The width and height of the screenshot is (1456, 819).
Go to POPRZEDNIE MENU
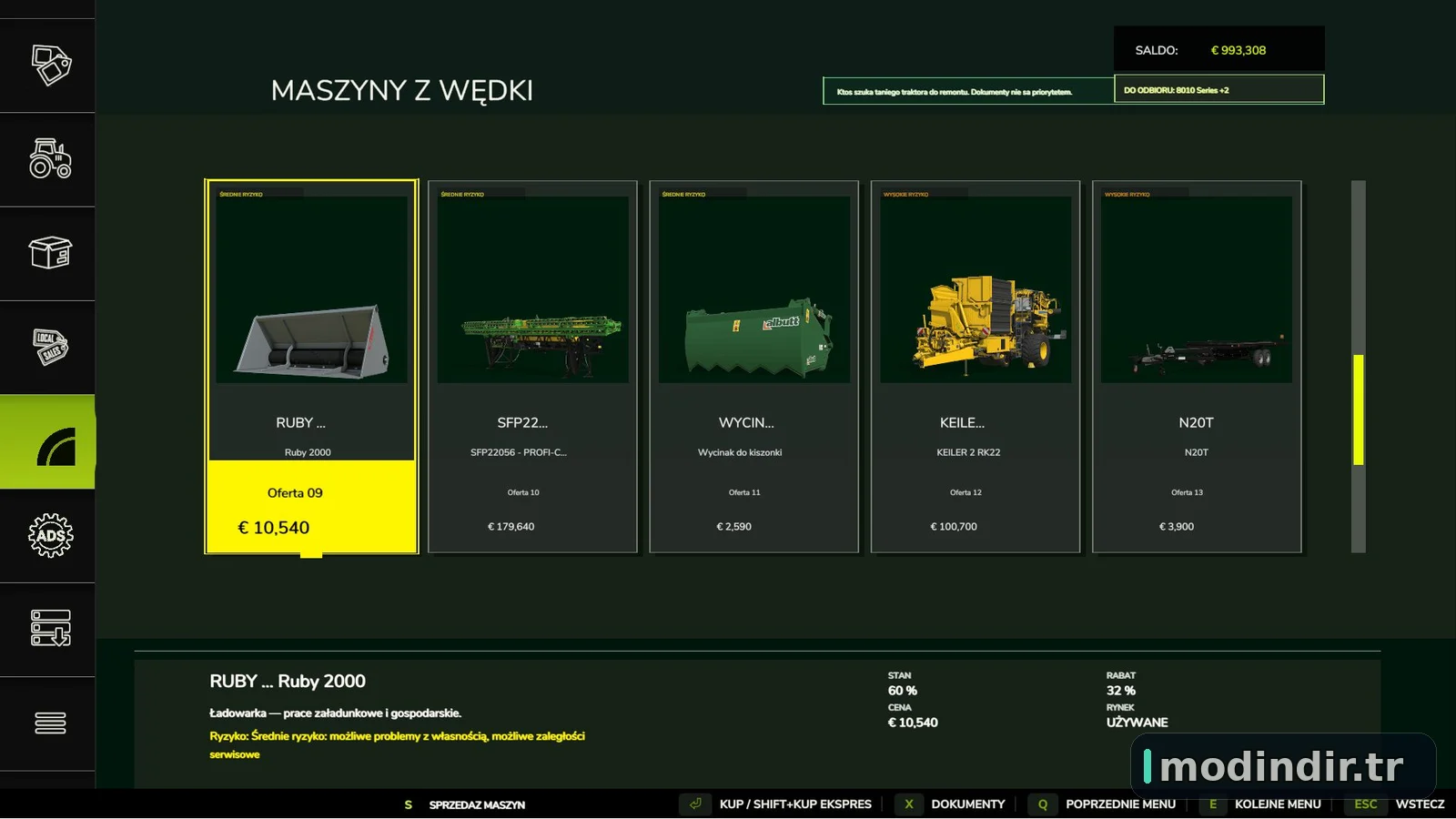(1120, 804)
